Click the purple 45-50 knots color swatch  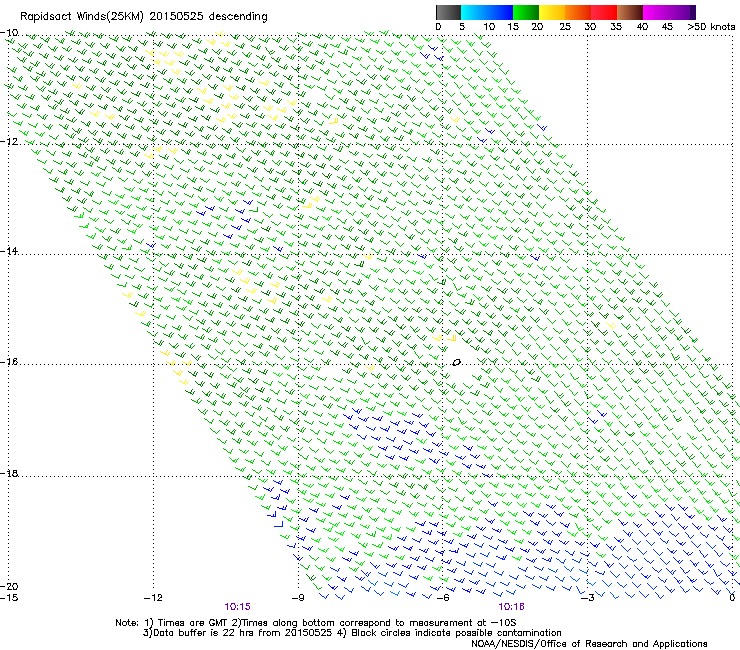[682, 12]
